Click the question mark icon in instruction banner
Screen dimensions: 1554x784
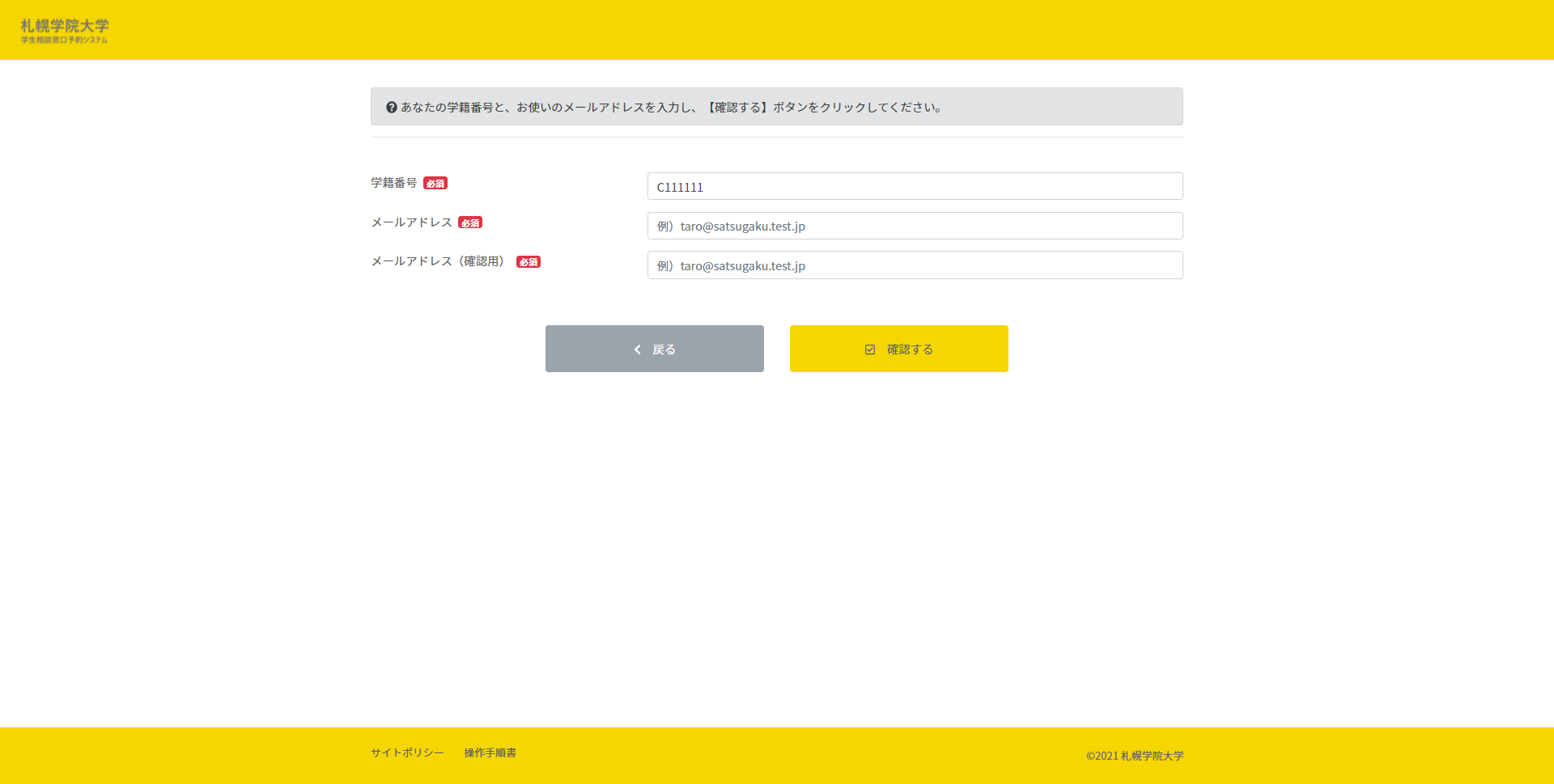tap(392, 107)
